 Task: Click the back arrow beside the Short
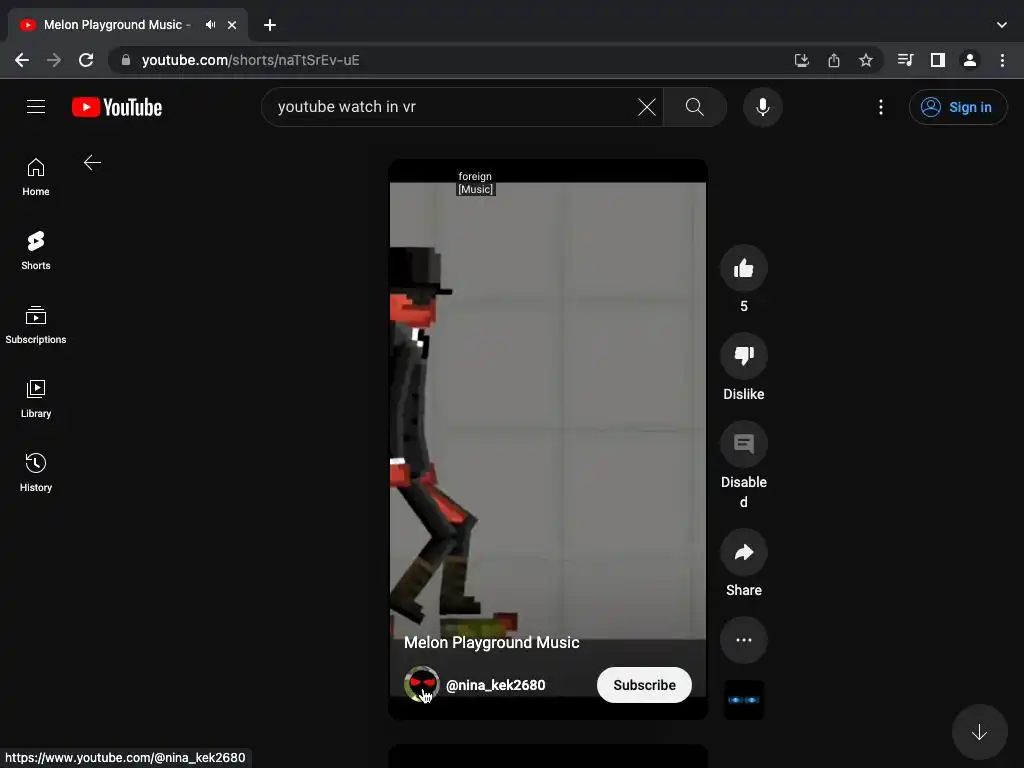[x=93, y=163]
